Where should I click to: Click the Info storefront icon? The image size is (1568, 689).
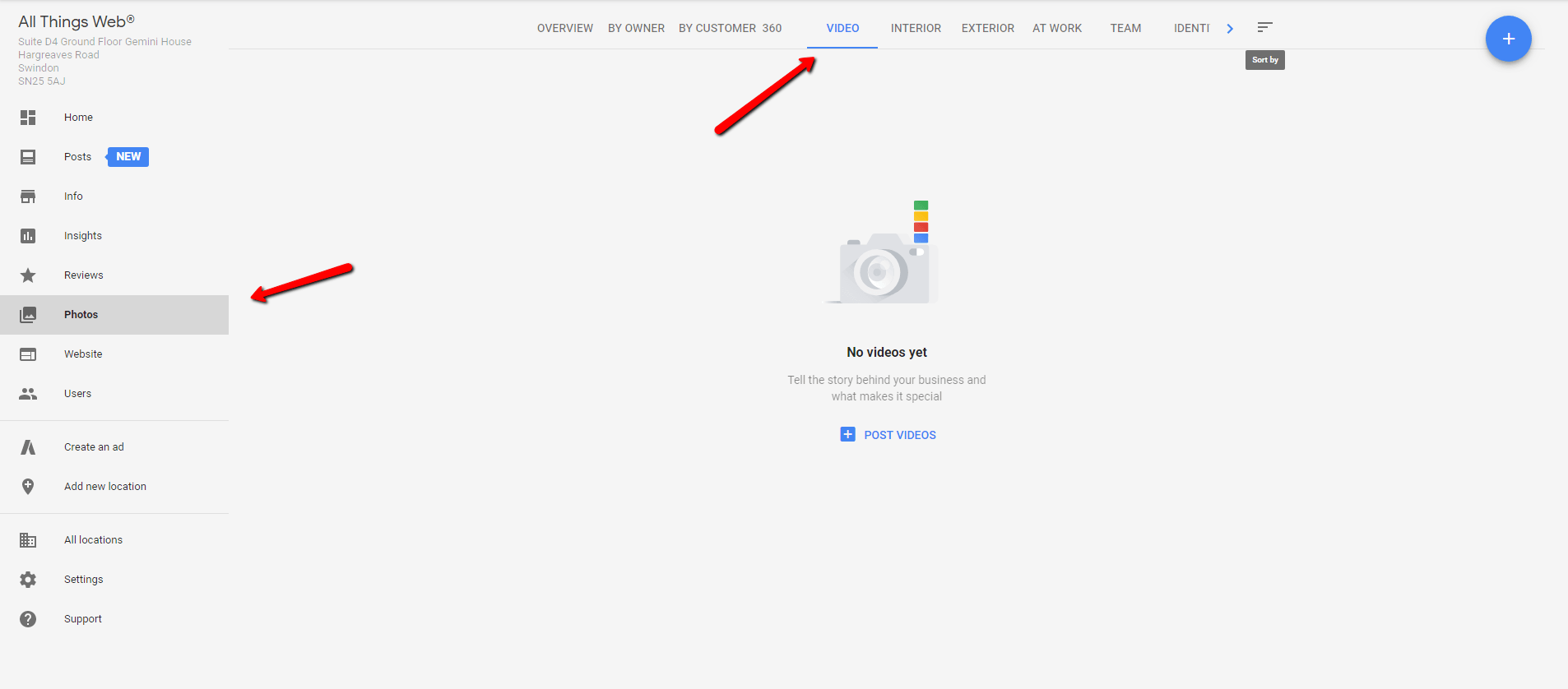(28, 197)
